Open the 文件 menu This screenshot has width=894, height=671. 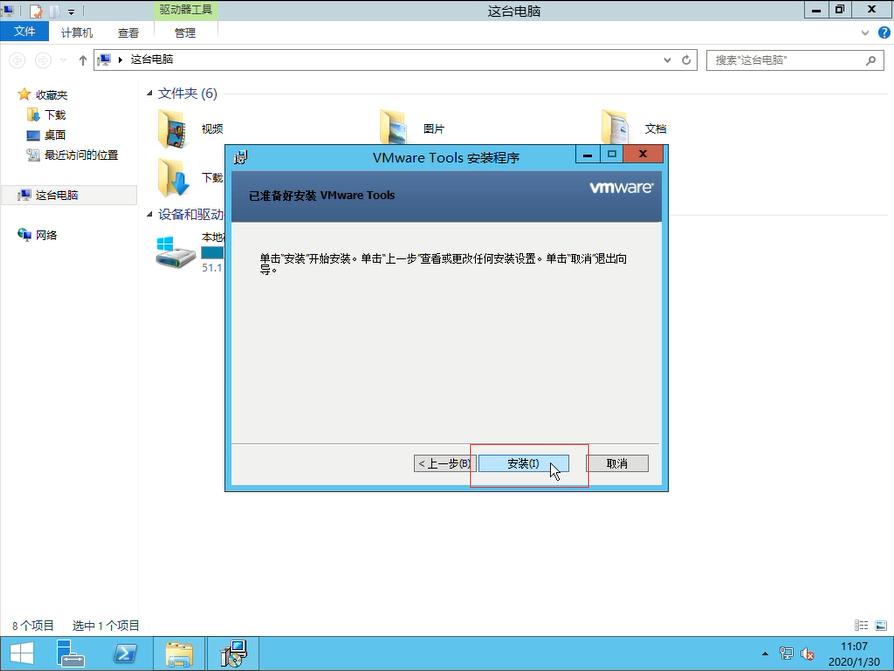[25, 31]
